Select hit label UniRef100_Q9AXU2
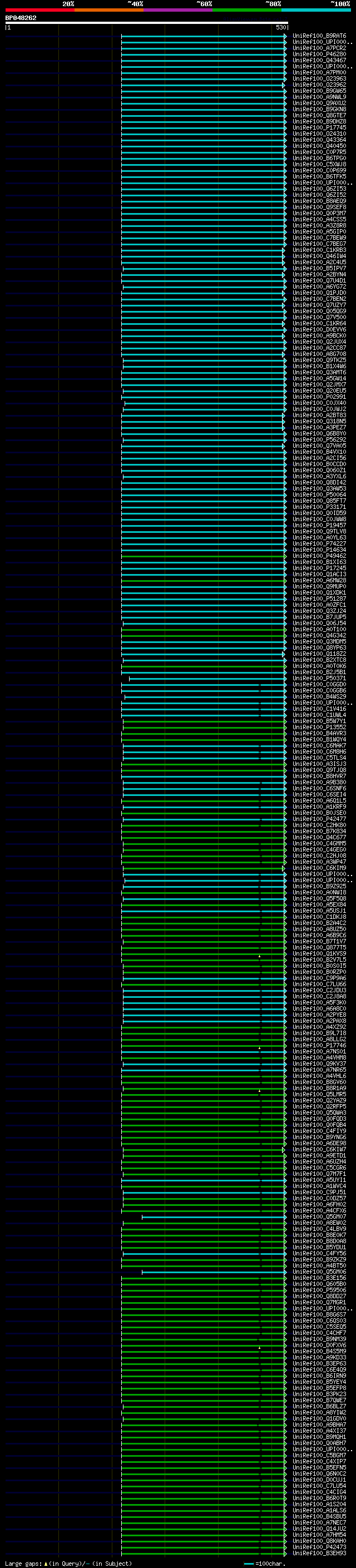The width and height of the screenshot is (356, 1568). 319,103
